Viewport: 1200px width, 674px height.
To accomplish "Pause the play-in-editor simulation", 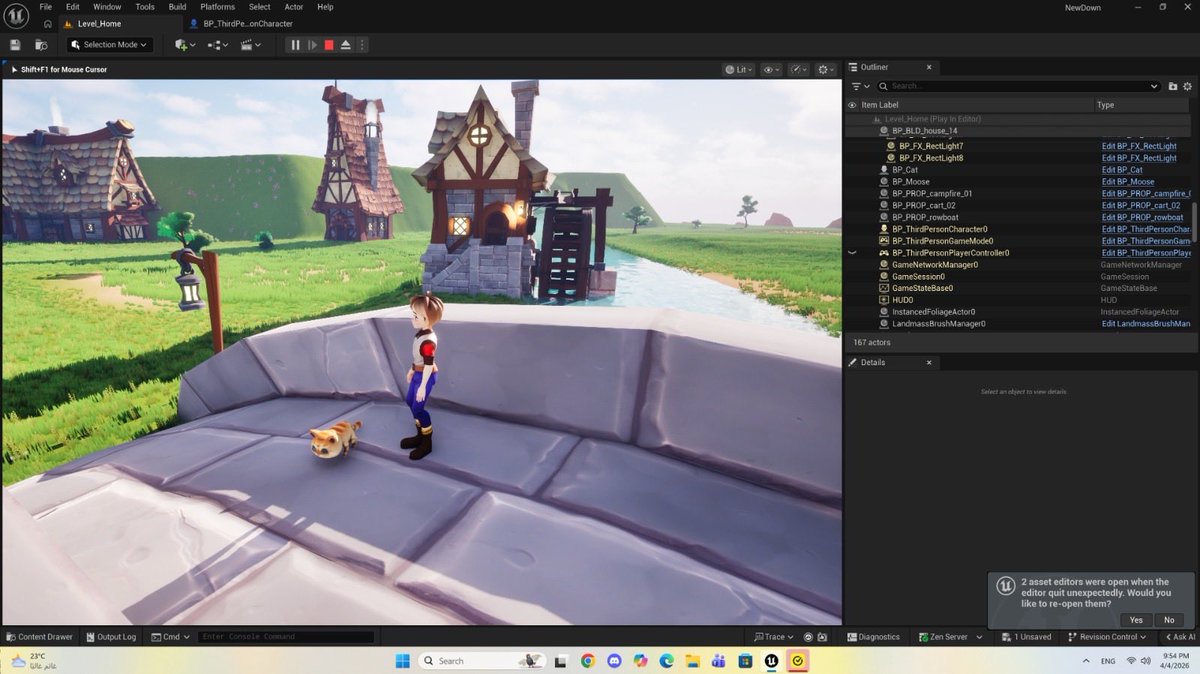I will point(295,45).
